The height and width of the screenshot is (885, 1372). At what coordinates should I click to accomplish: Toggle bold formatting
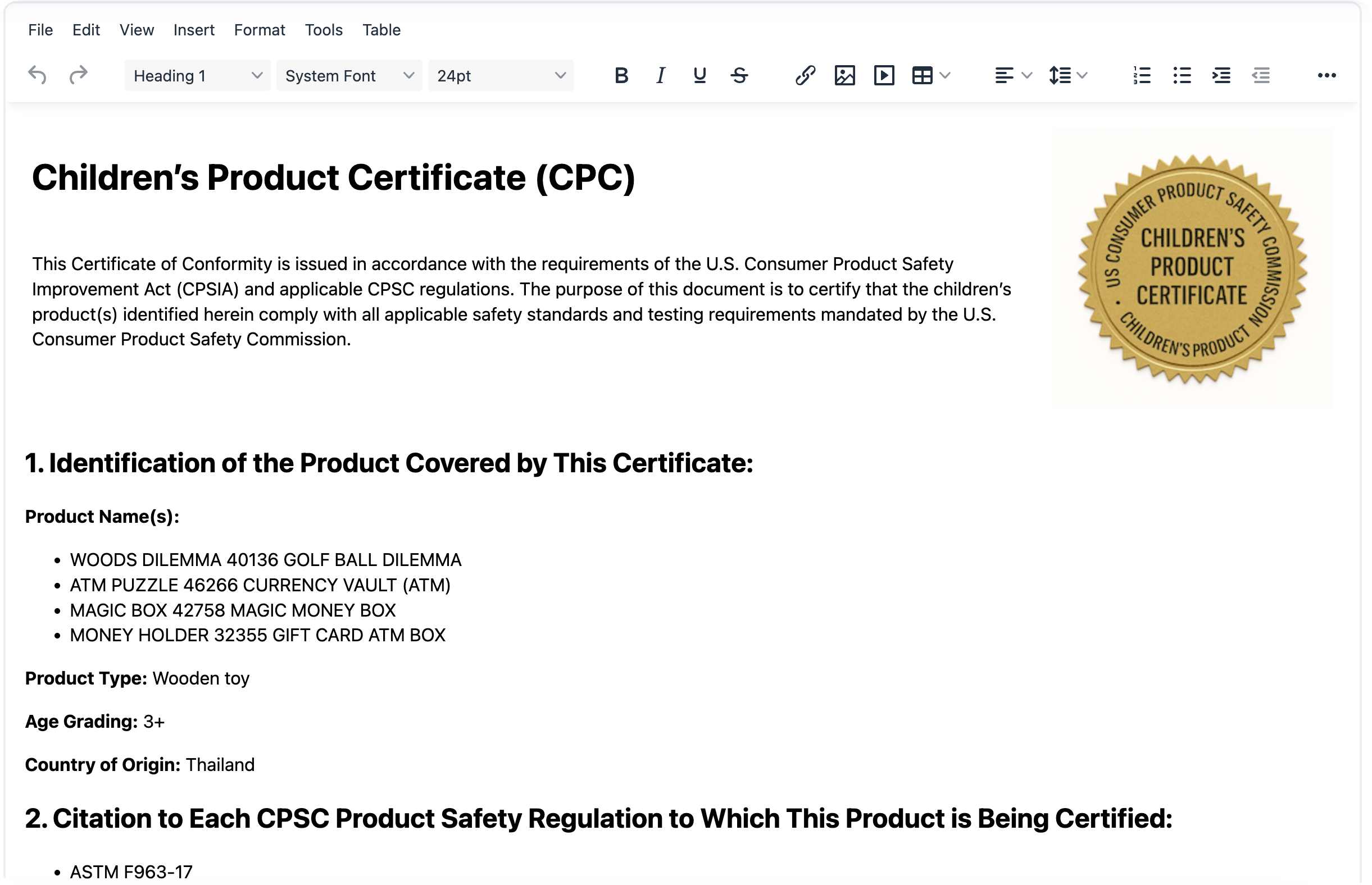pos(621,75)
